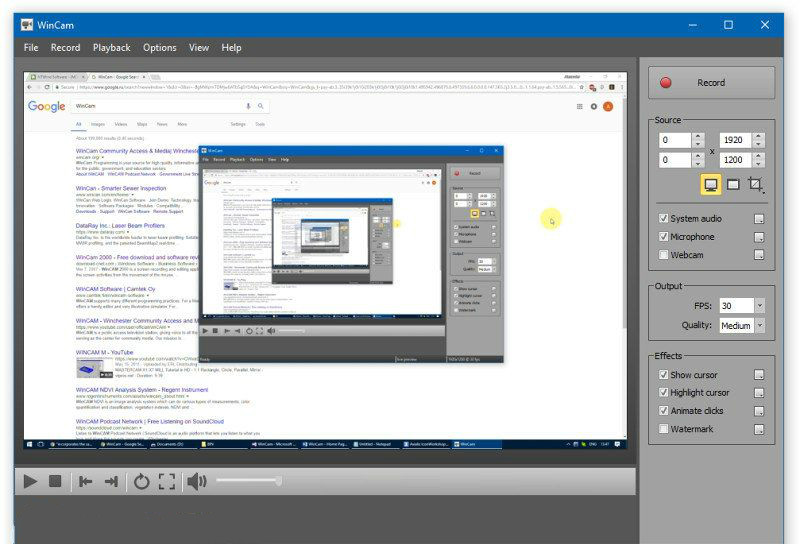Screen dimensions: 800x544
Task: Decrease source width 1920 stepper
Action: click(x=758, y=144)
